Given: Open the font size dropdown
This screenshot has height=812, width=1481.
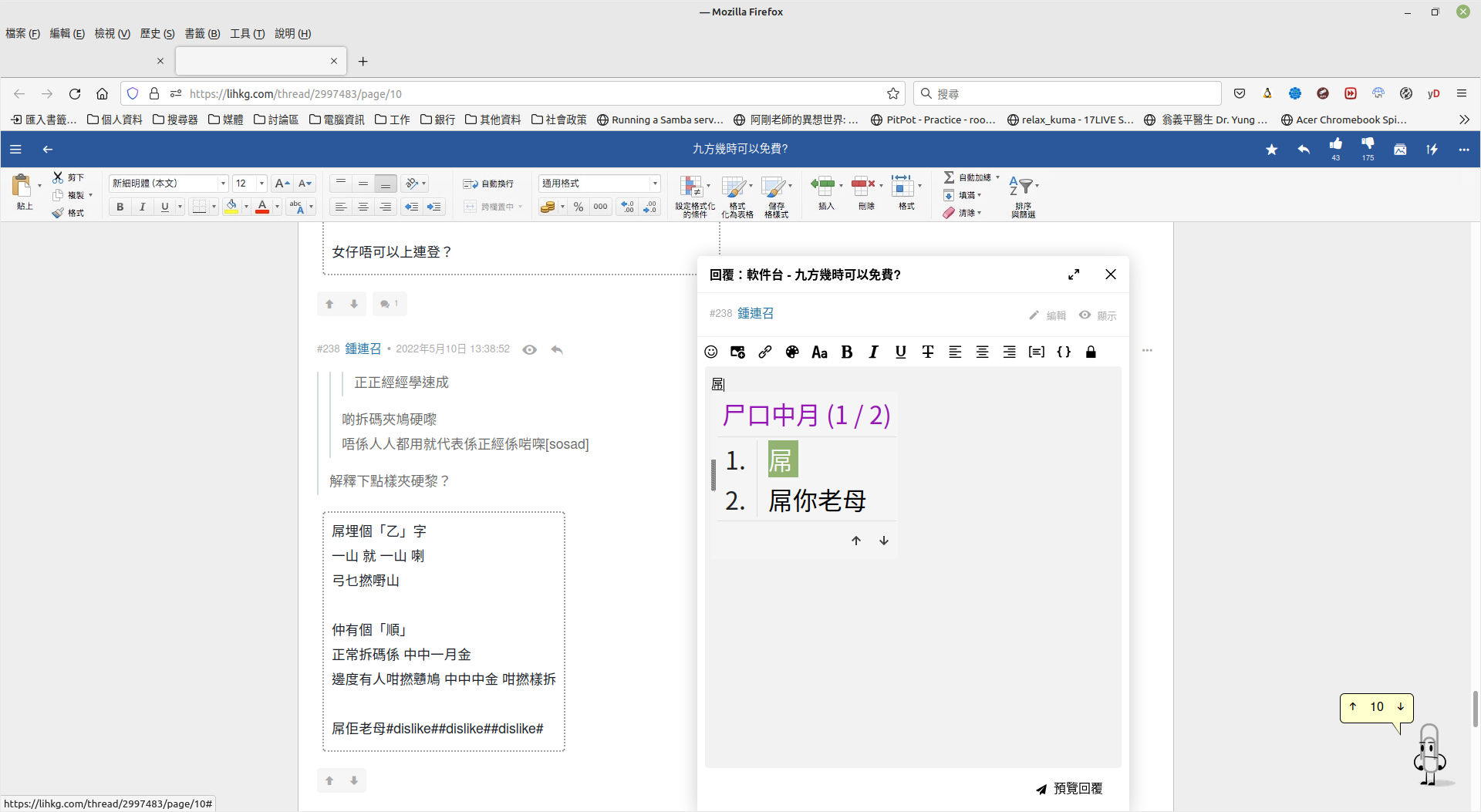Looking at the screenshot, I should tap(261, 184).
